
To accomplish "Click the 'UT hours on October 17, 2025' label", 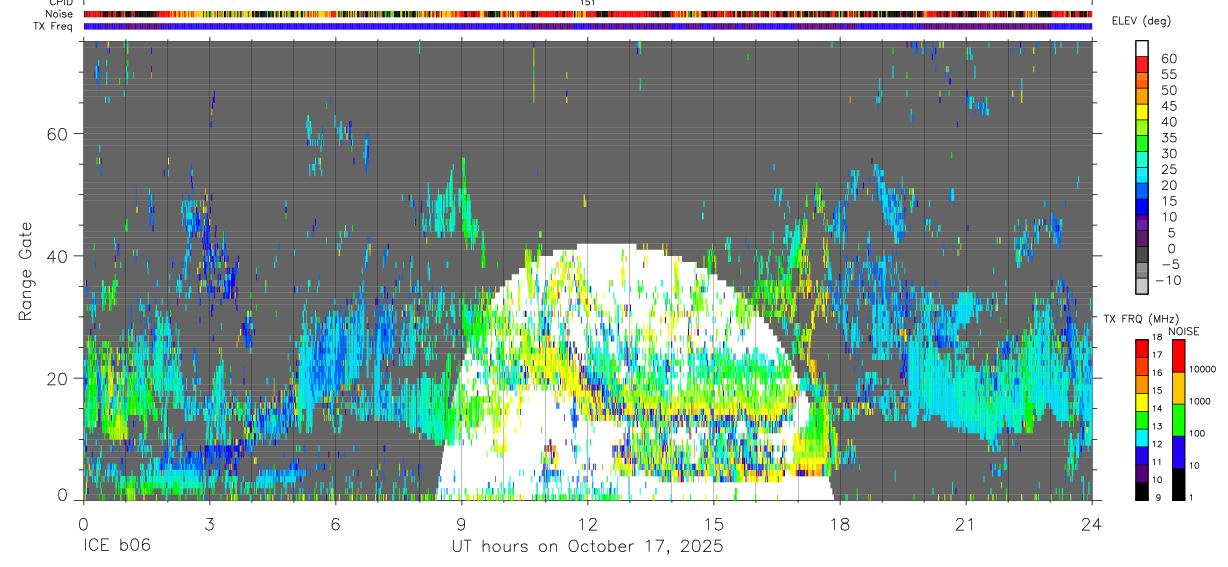I will point(587,547).
